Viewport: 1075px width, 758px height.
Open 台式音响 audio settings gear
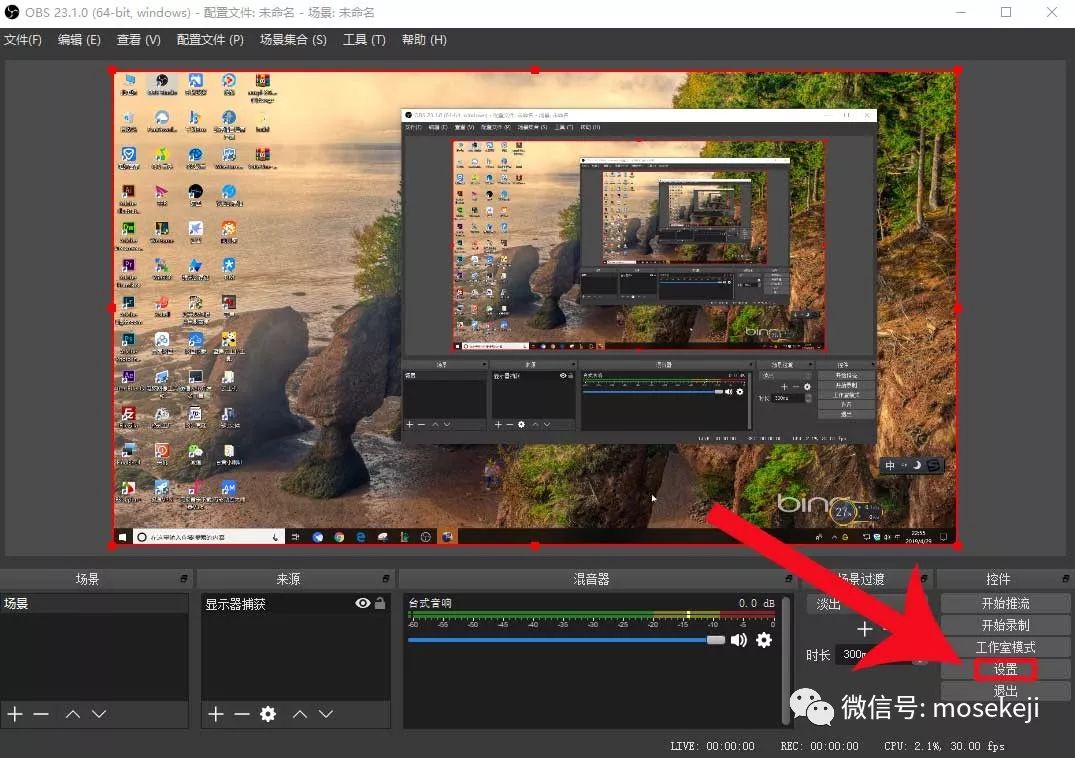pos(764,640)
